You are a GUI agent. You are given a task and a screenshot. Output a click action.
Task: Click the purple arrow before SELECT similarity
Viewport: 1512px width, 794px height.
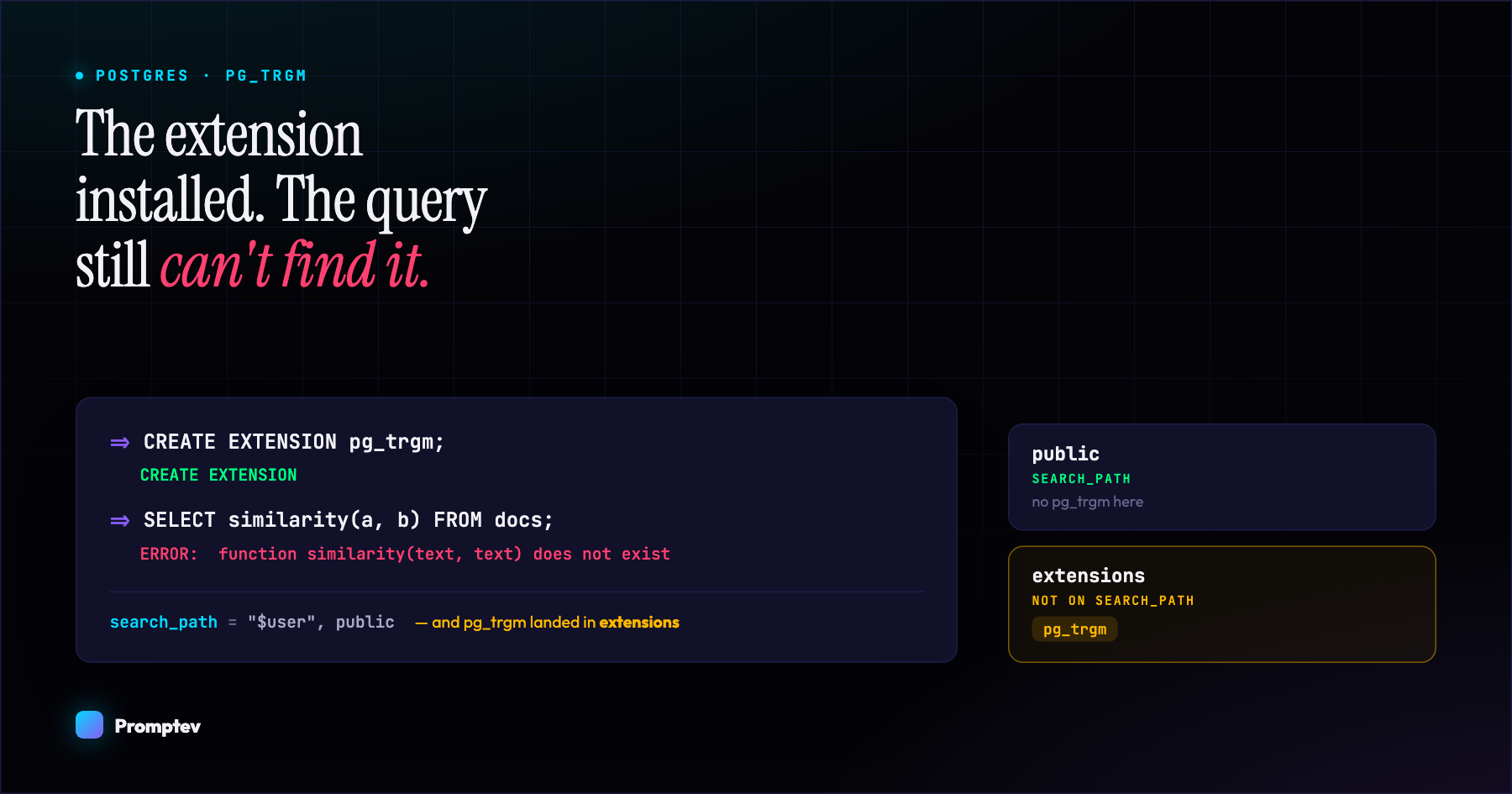pyautogui.click(x=120, y=521)
